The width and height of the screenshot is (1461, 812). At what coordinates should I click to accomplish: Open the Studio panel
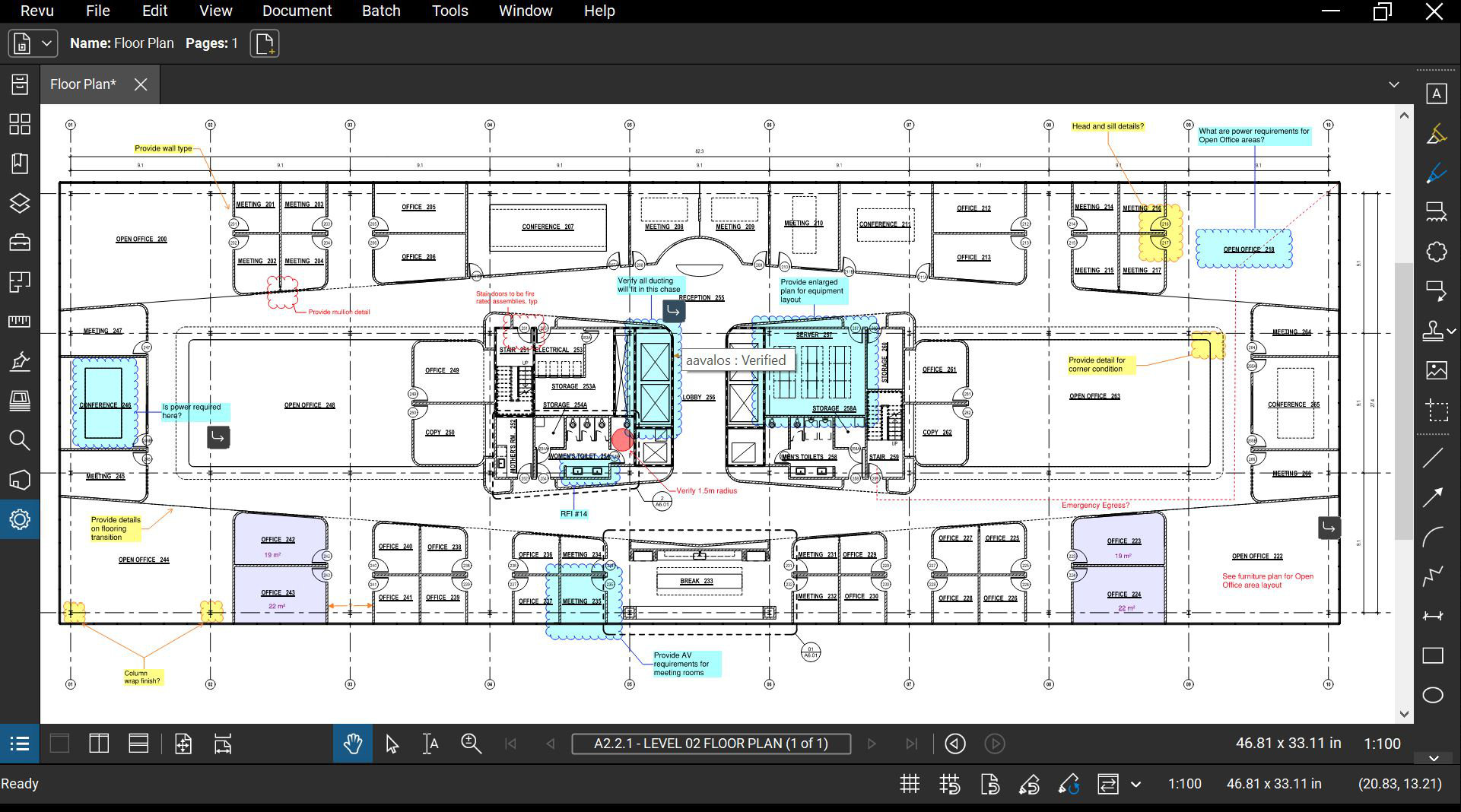point(20,480)
